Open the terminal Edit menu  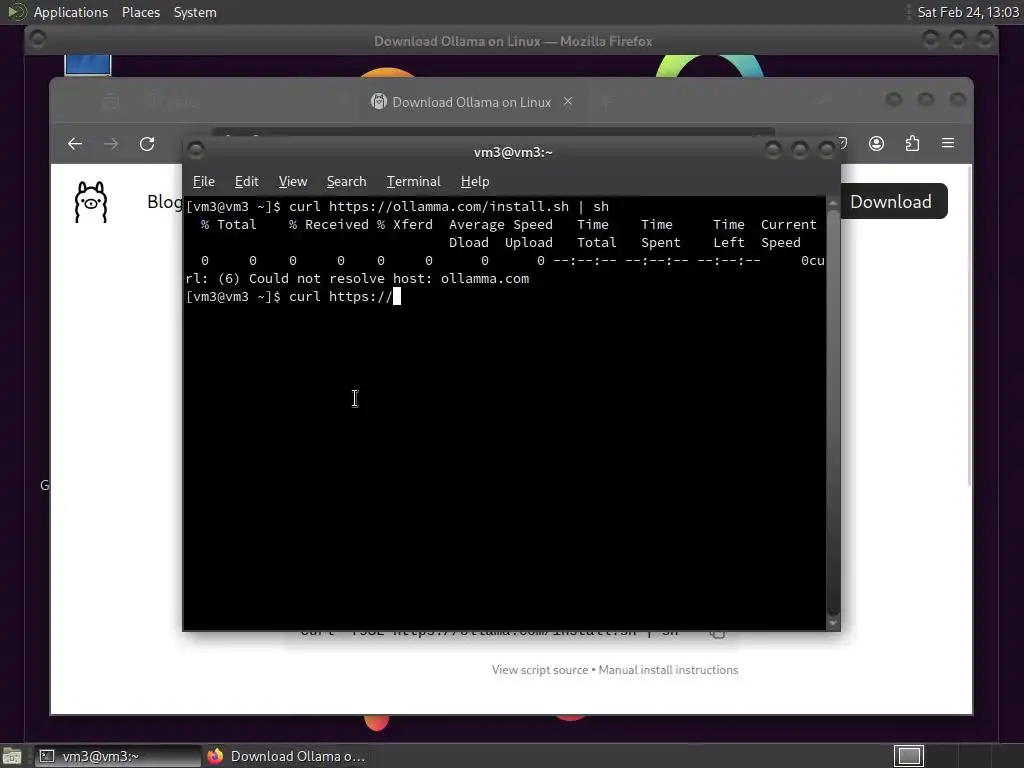tap(246, 182)
